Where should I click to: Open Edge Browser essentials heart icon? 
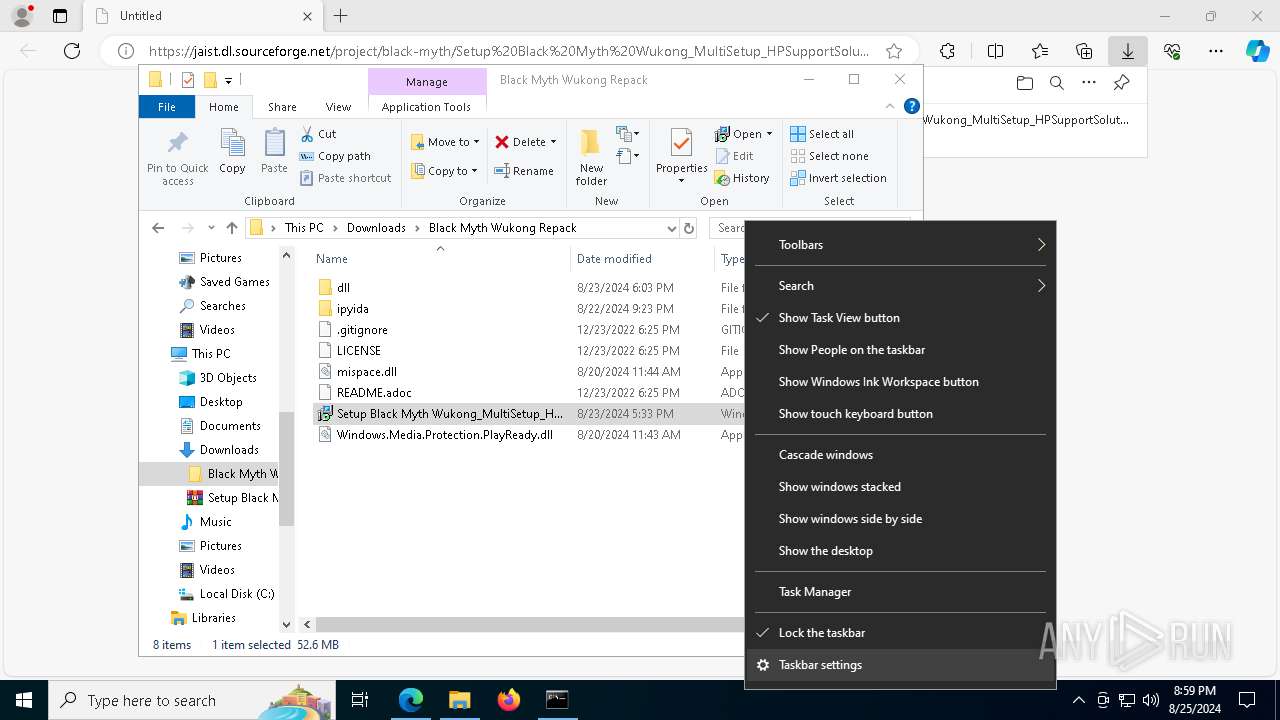tap(1172, 51)
